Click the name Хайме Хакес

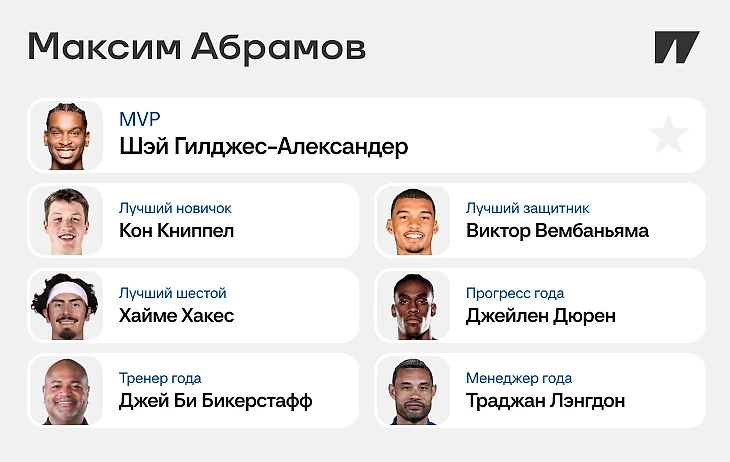tap(176, 316)
